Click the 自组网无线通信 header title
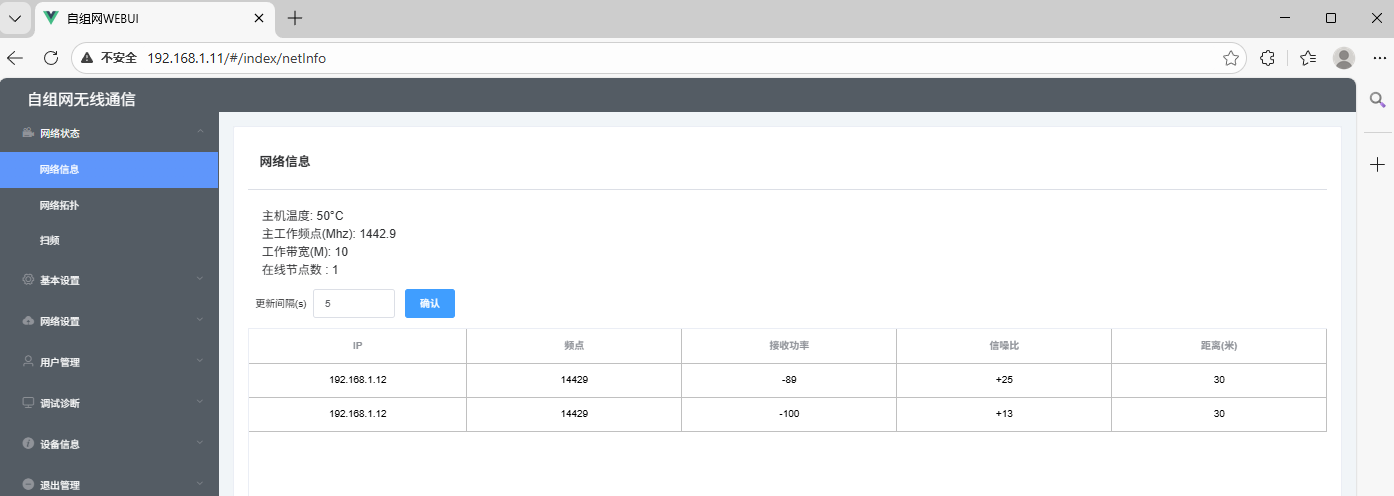 [81, 99]
